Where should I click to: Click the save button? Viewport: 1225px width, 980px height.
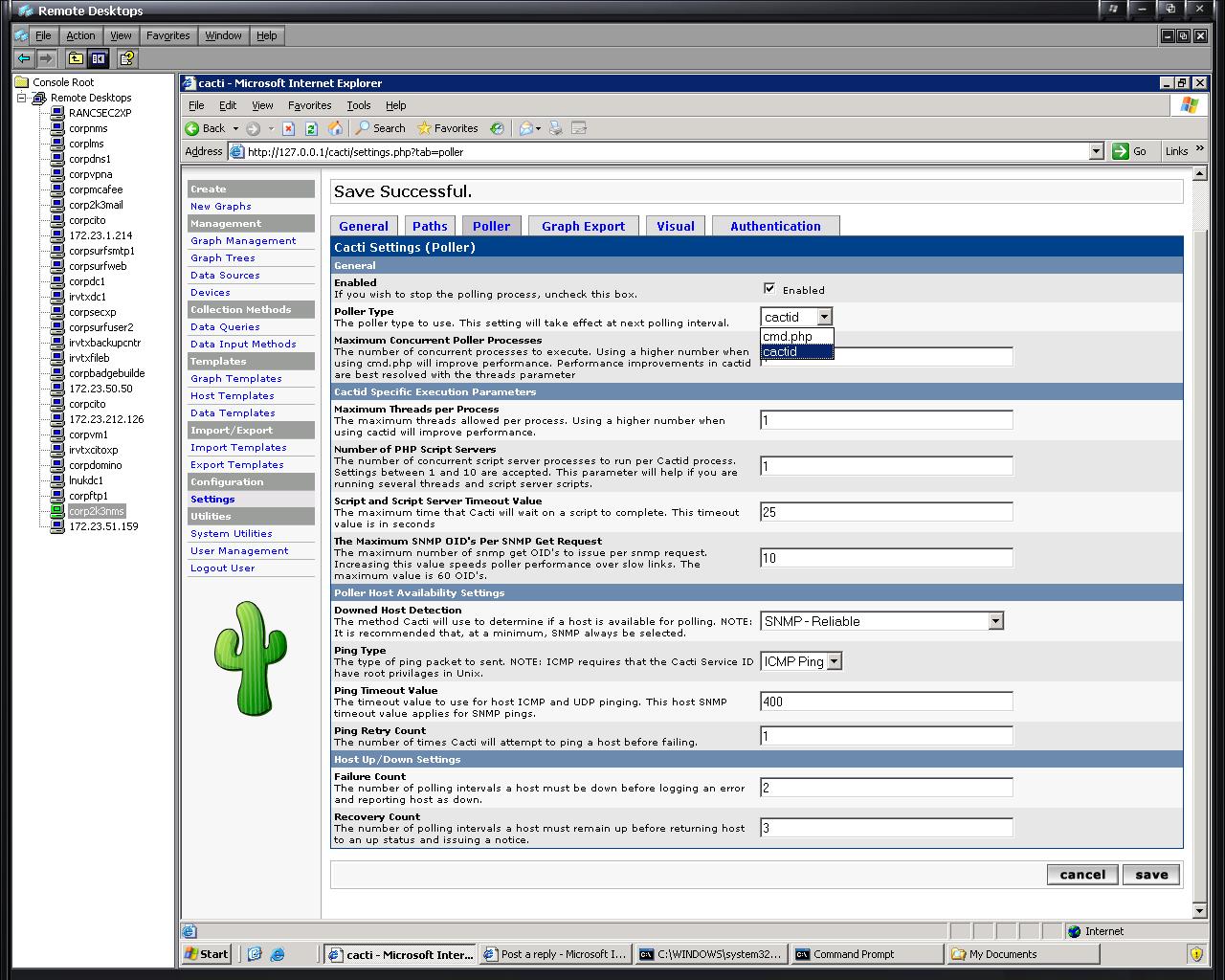pos(1151,874)
